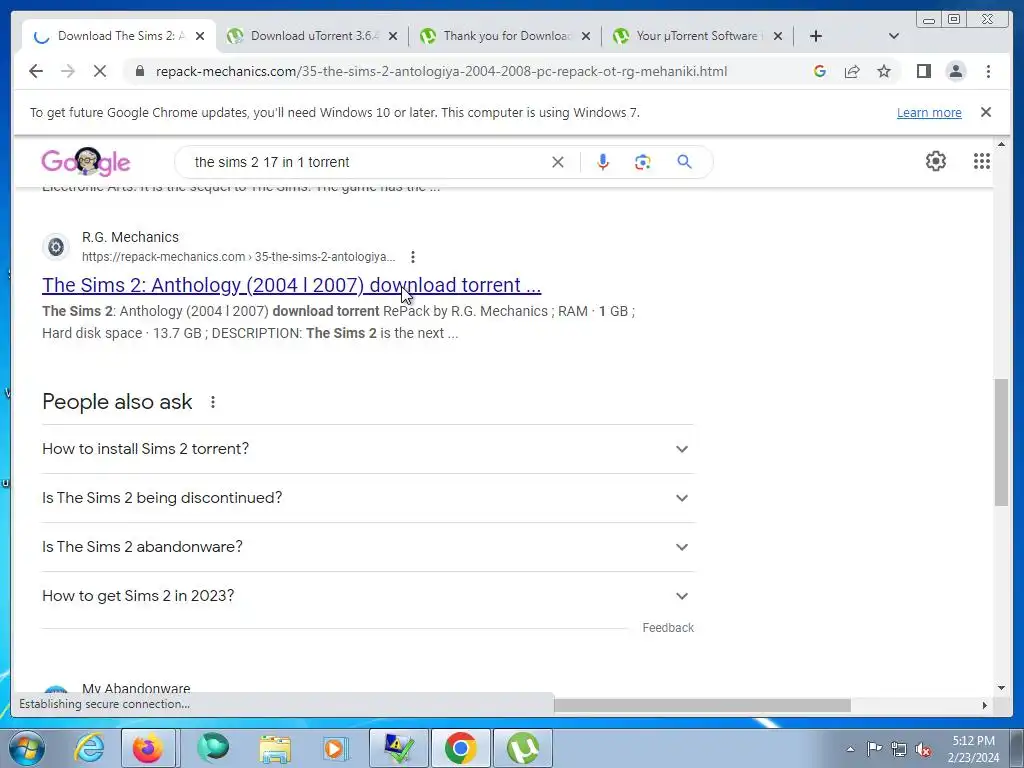Toggle the muted volume tray icon
The height and width of the screenshot is (768, 1024).
[x=923, y=749]
